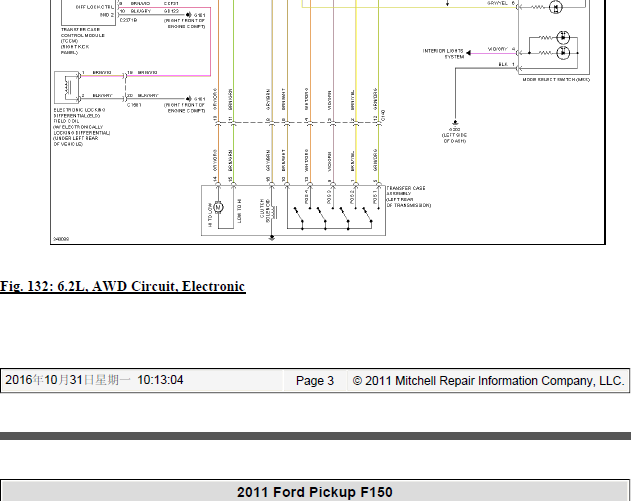Viewport: 631px width, 501px height.
Task: Click the "C1581" connector label
Action: tap(134, 105)
